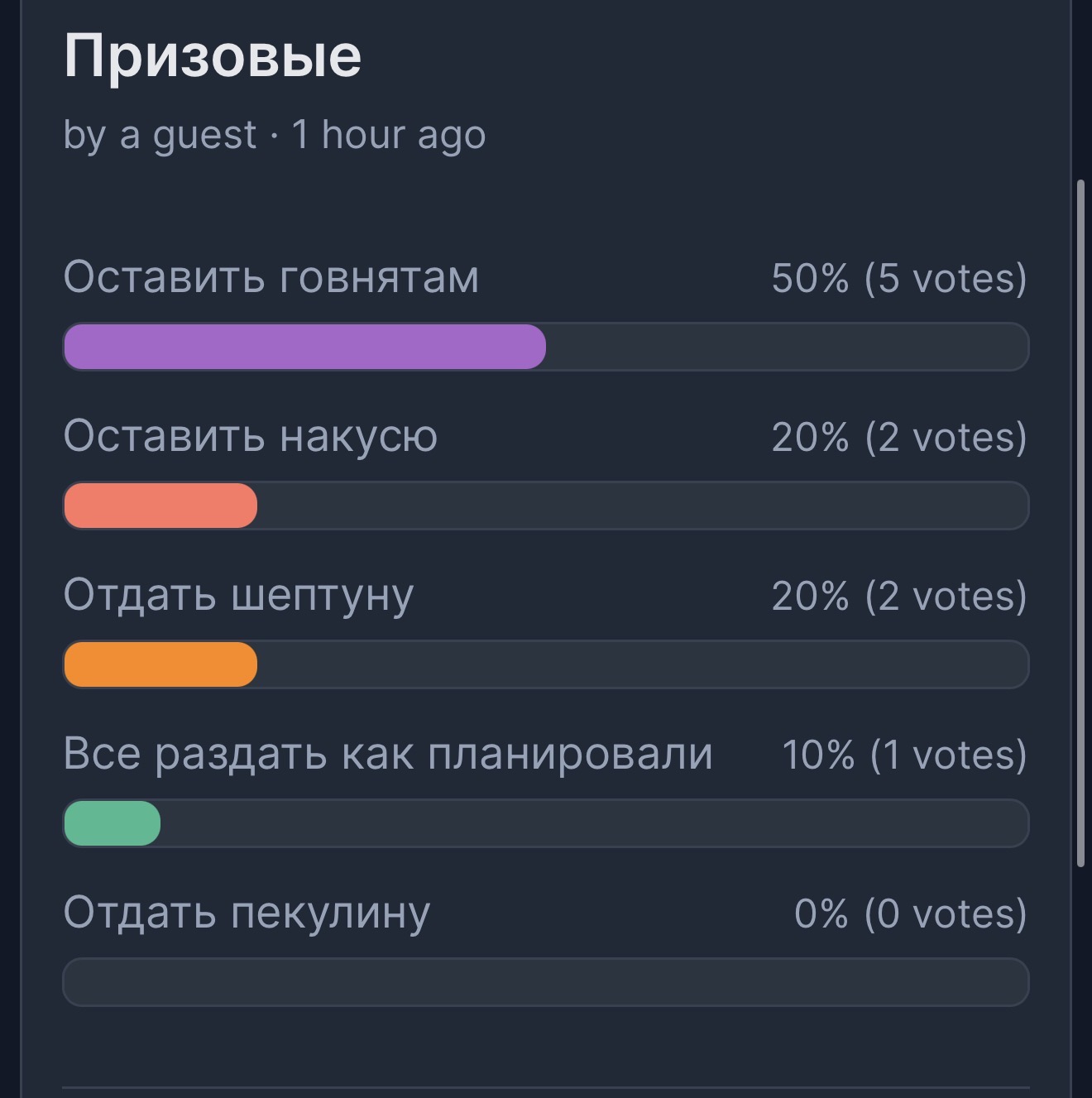Select the option 'Оставить говнятам'

(271, 277)
